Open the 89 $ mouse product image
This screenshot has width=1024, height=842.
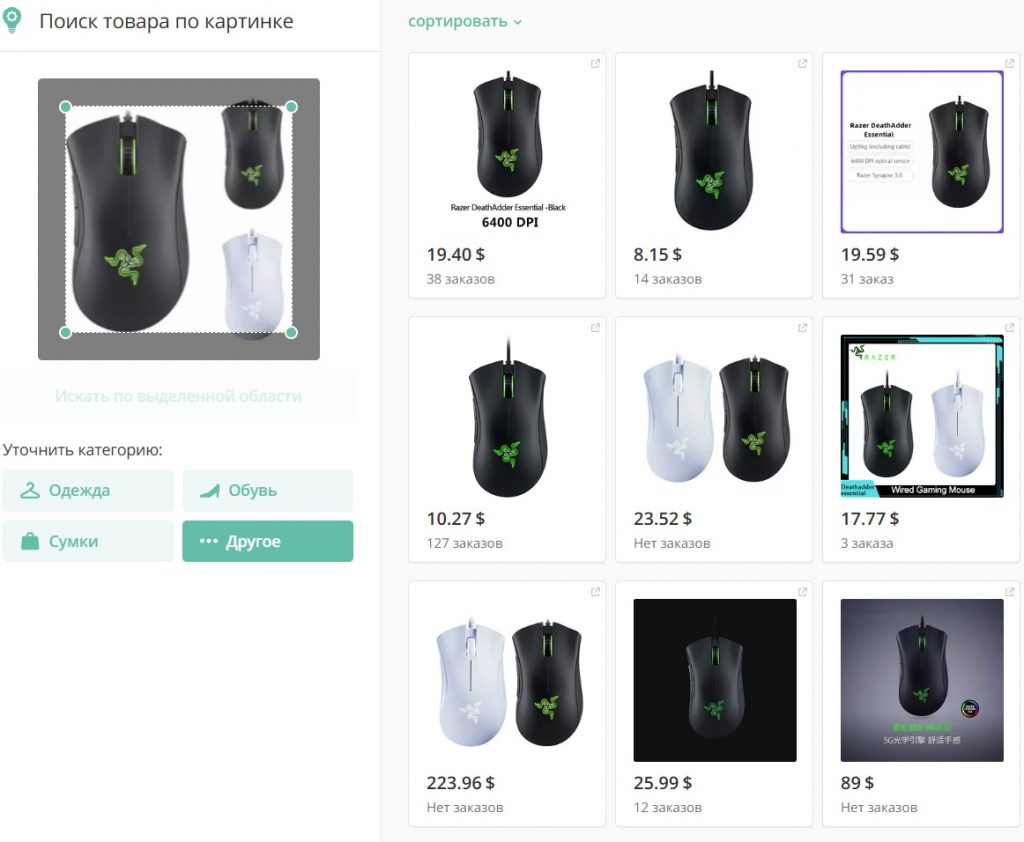point(921,680)
